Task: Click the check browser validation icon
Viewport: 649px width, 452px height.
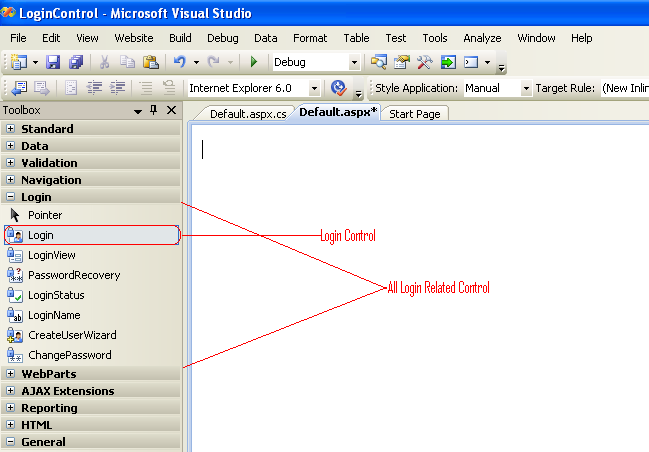Action: point(339,88)
